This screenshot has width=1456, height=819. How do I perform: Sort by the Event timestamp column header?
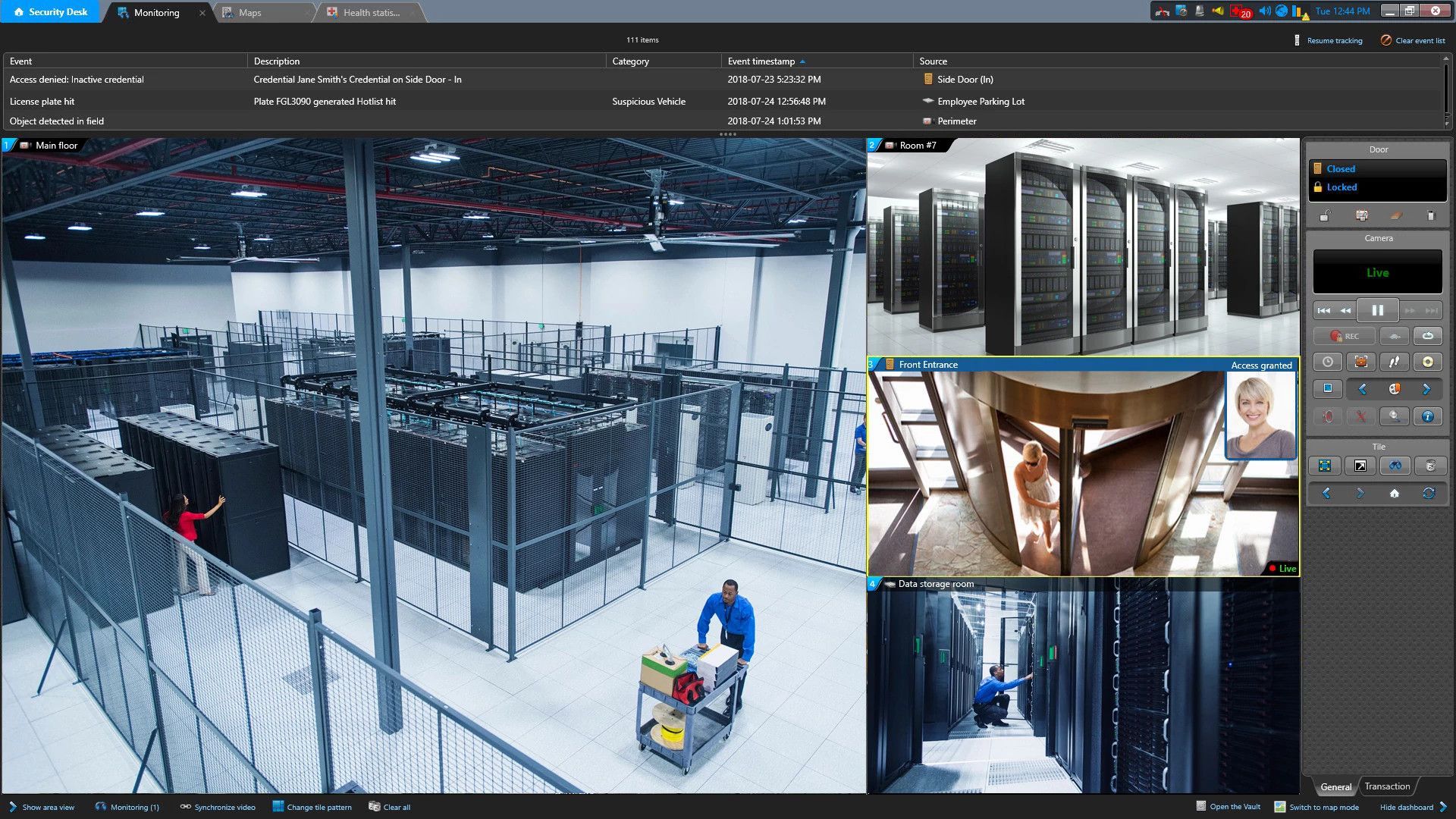(x=761, y=61)
